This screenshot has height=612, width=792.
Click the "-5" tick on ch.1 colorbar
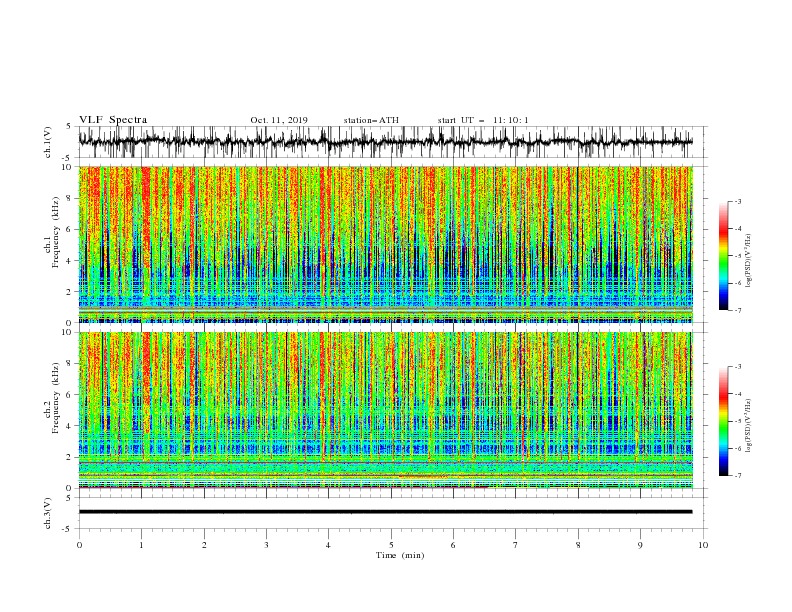coord(738,256)
